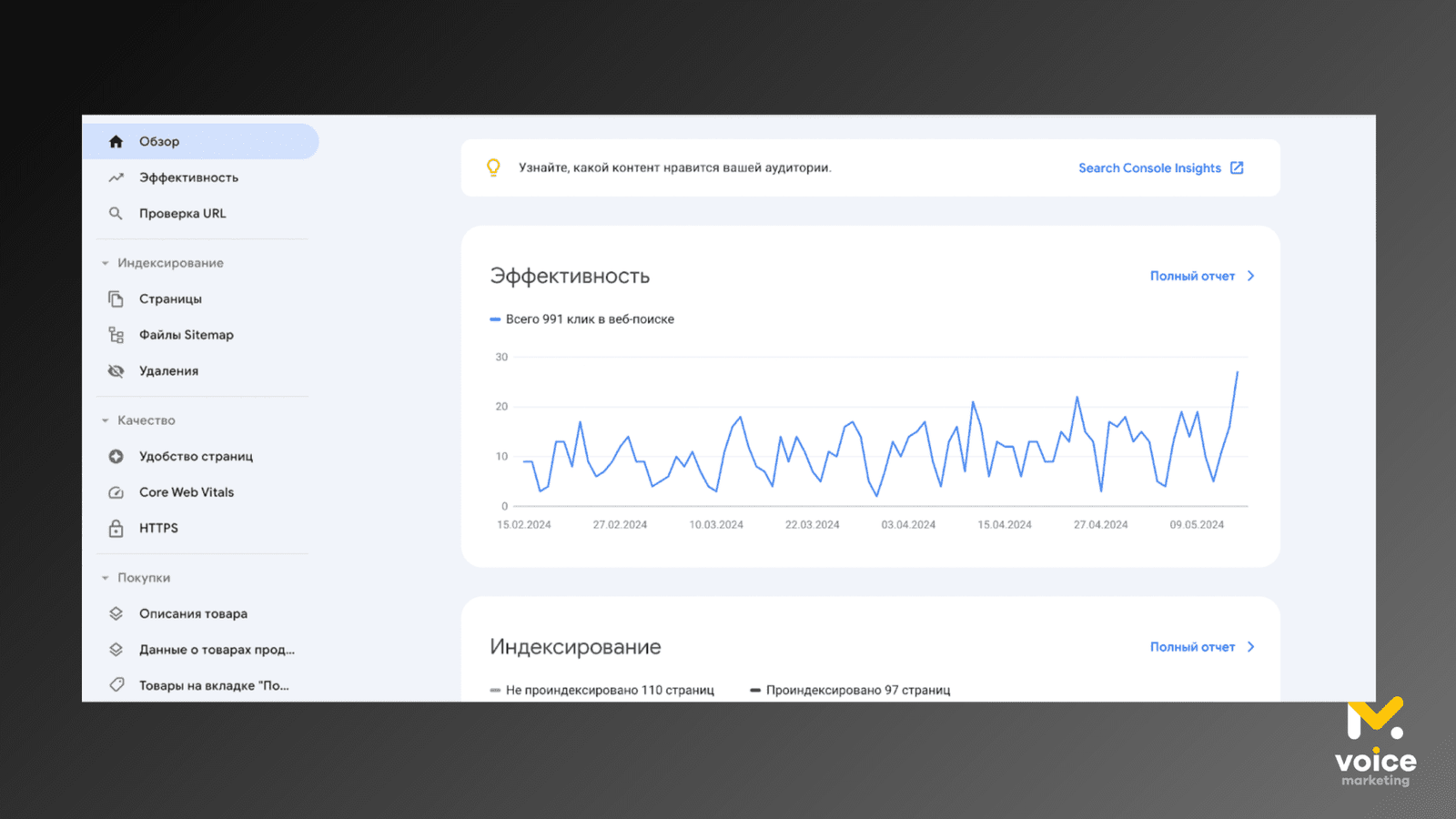Image resolution: width=1456 pixels, height=819 pixels.
Task: Click the 09.05.2024 date label
Action: (1197, 525)
